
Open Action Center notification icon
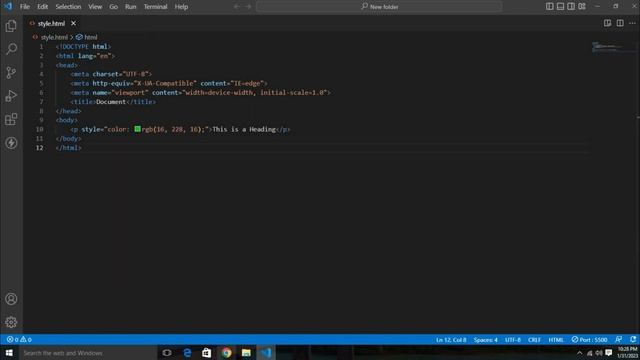(x=609, y=353)
